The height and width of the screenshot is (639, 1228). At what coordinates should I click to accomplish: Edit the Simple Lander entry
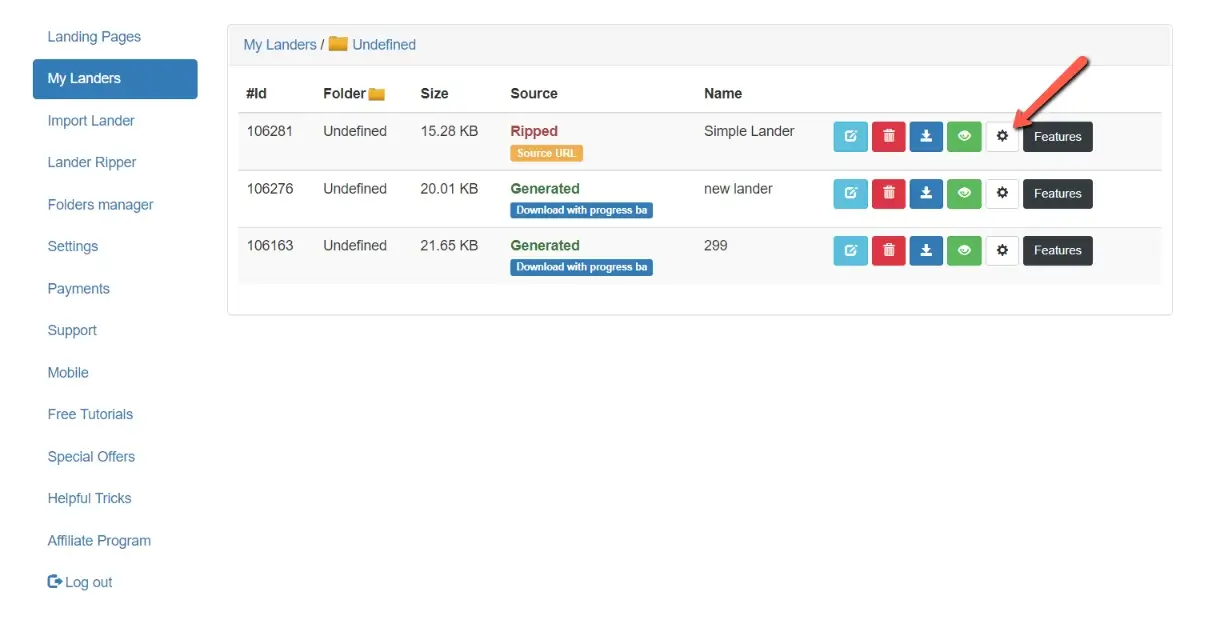coord(850,137)
